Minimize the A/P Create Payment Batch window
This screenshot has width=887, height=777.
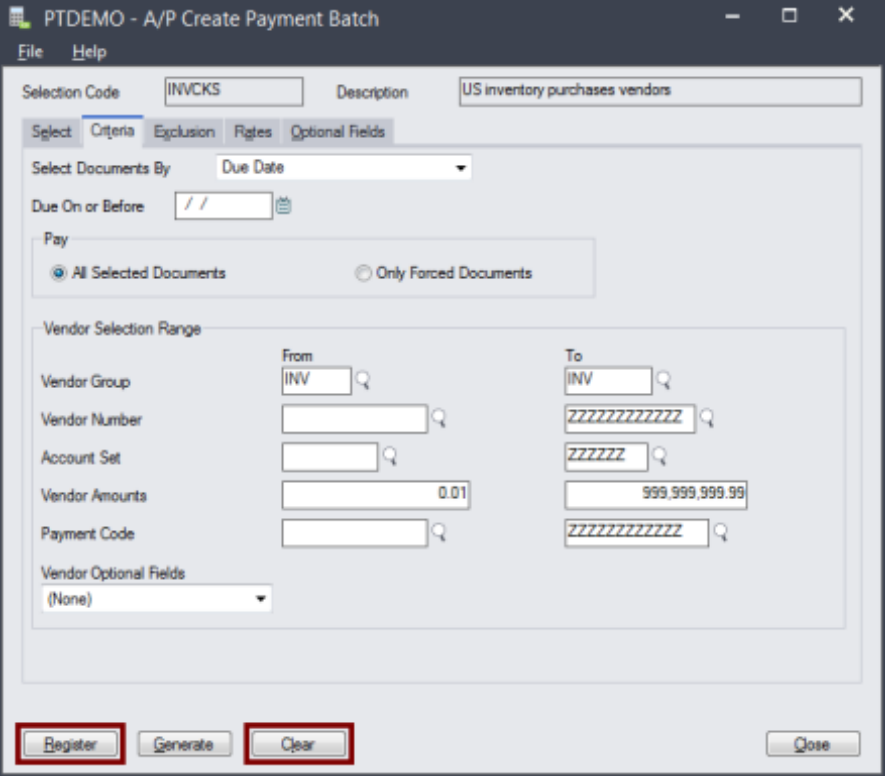pos(733,16)
